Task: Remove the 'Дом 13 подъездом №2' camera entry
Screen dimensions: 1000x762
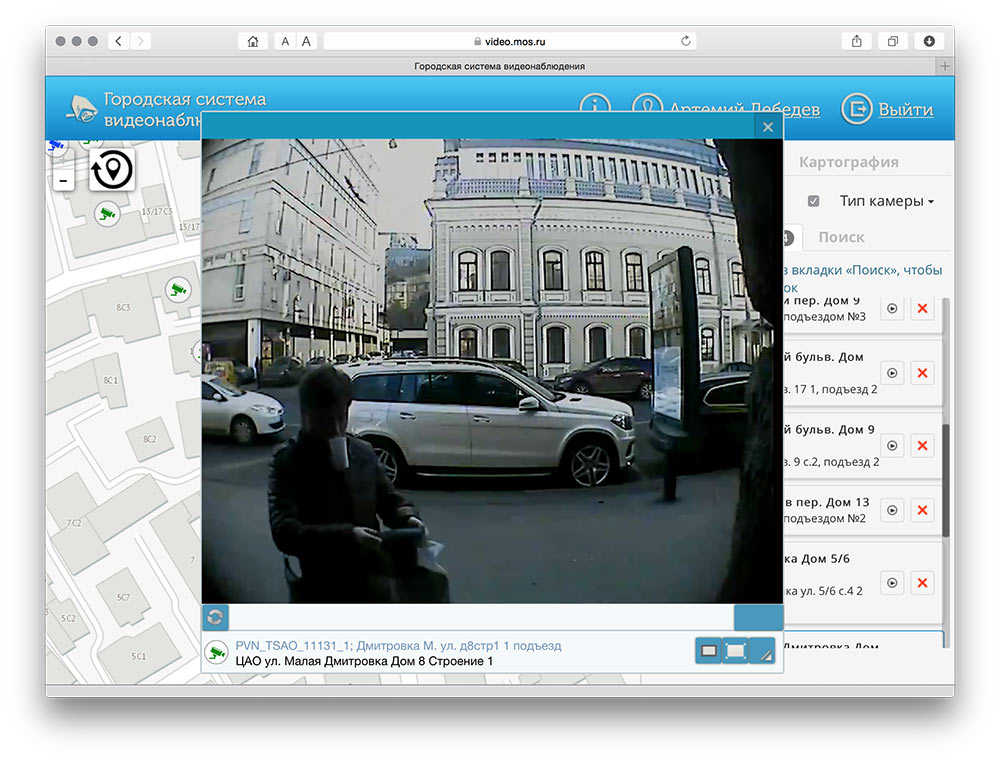Action: coord(922,510)
